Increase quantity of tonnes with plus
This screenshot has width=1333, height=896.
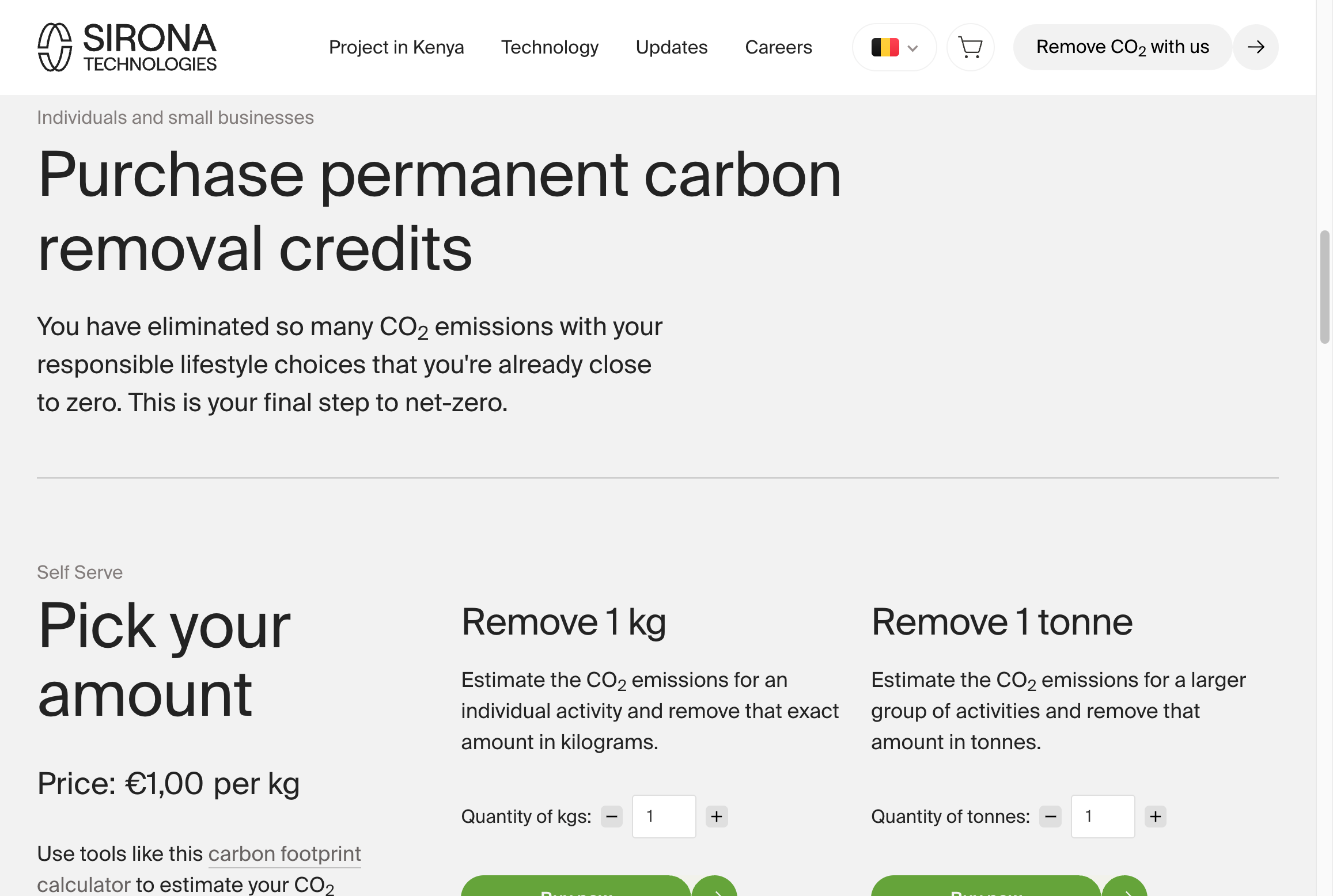[x=1156, y=817]
